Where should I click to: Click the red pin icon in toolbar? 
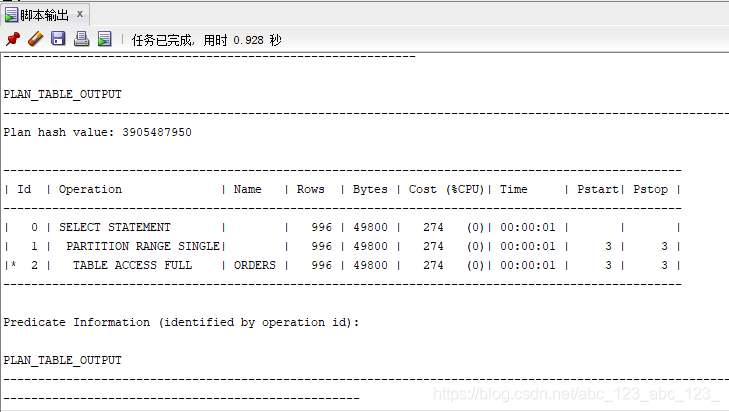click(13, 39)
